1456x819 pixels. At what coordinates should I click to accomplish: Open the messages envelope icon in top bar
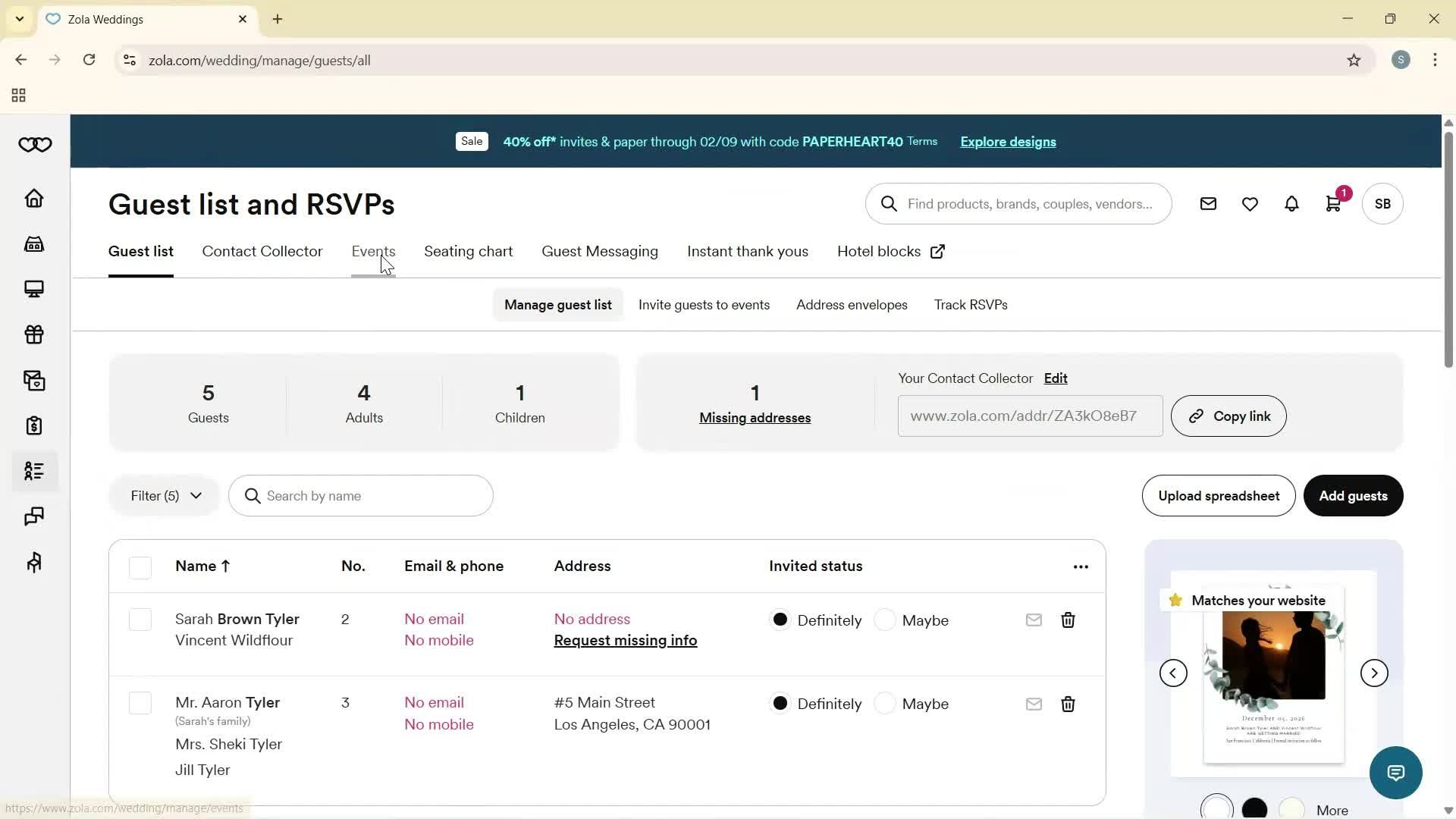(x=1208, y=203)
